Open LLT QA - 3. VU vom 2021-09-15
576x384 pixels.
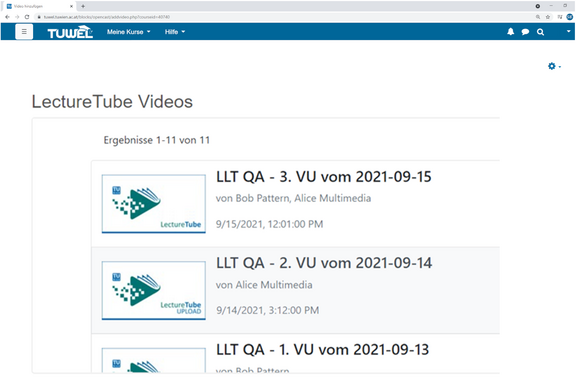(x=324, y=177)
